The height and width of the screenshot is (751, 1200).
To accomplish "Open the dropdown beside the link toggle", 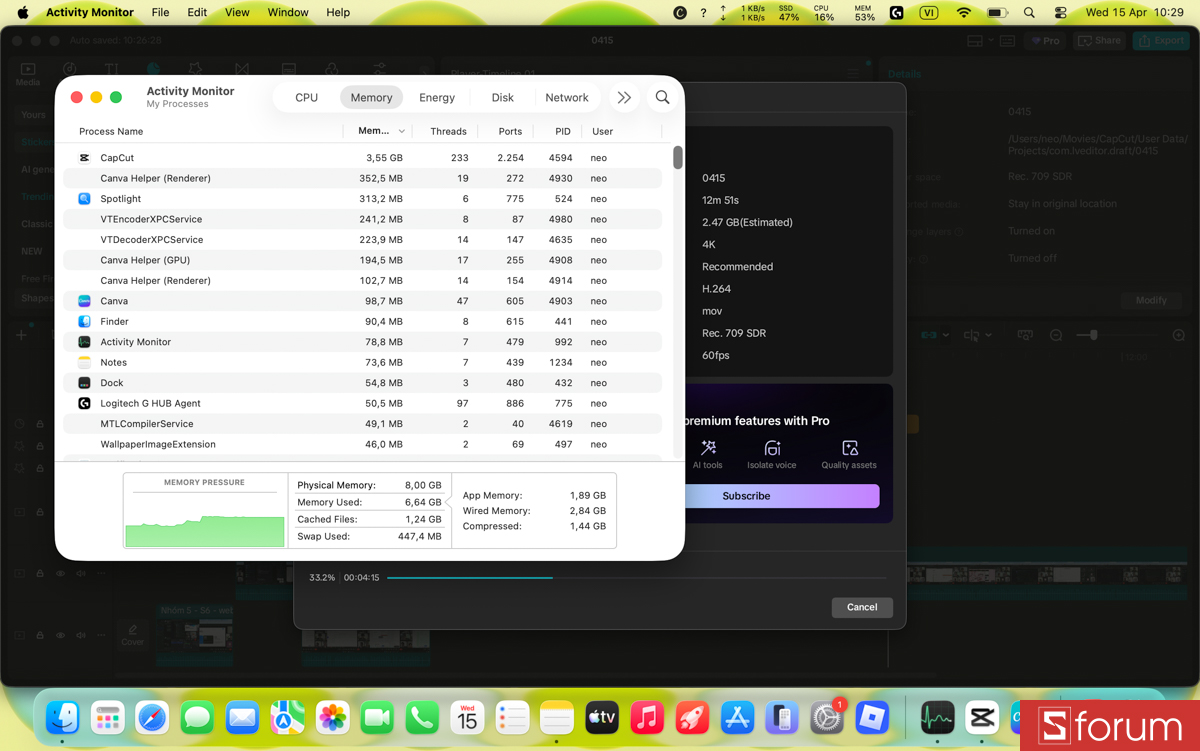I will click(x=945, y=335).
